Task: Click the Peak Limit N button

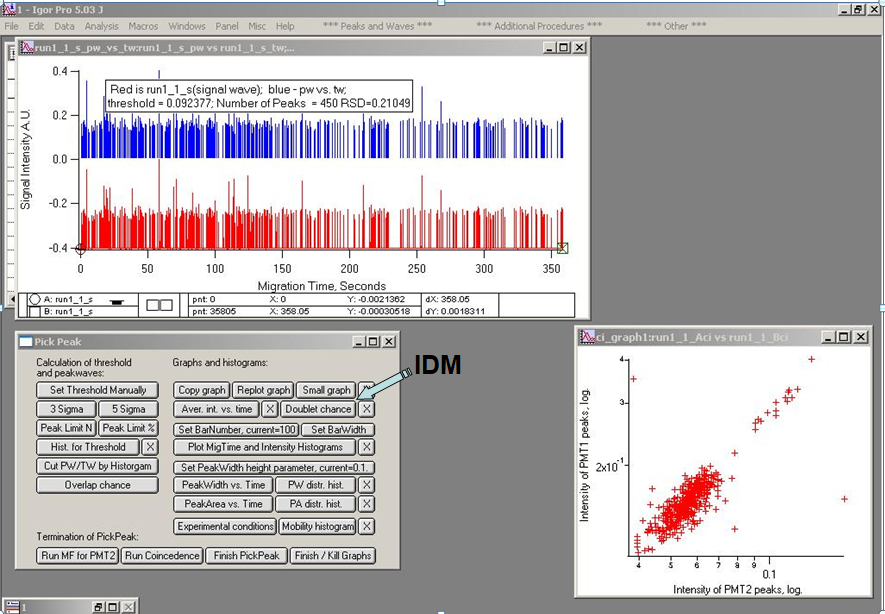Action: point(67,428)
